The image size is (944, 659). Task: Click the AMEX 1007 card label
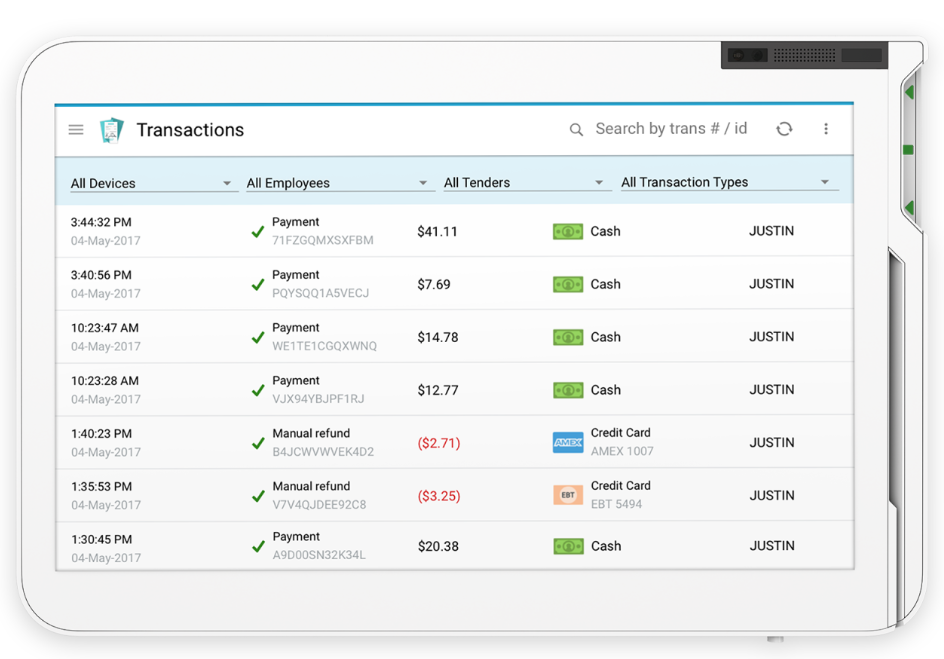(622, 451)
